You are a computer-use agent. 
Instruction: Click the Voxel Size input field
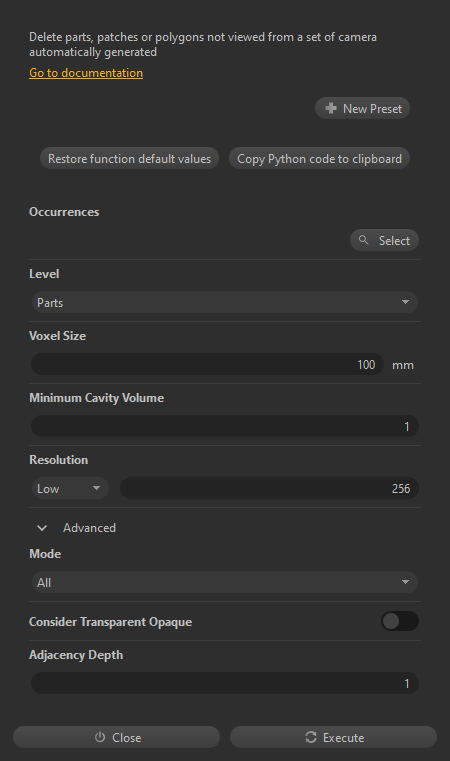(207, 364)
